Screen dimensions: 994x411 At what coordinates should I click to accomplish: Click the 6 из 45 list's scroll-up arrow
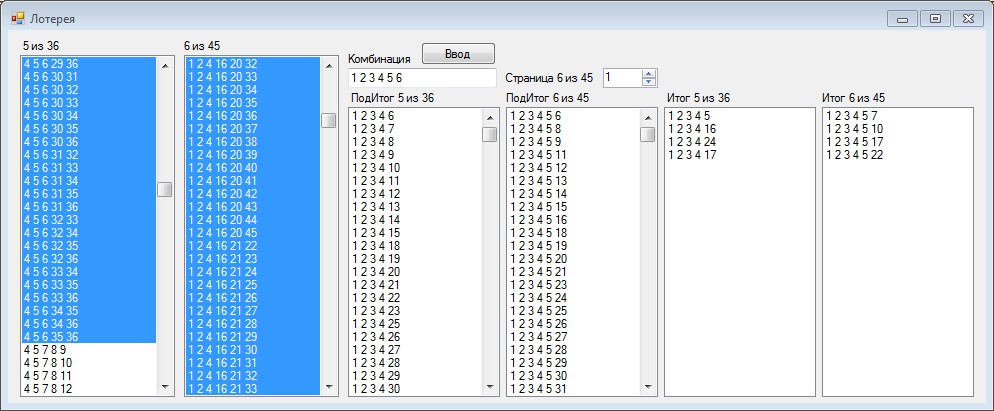tap(328, 65)
